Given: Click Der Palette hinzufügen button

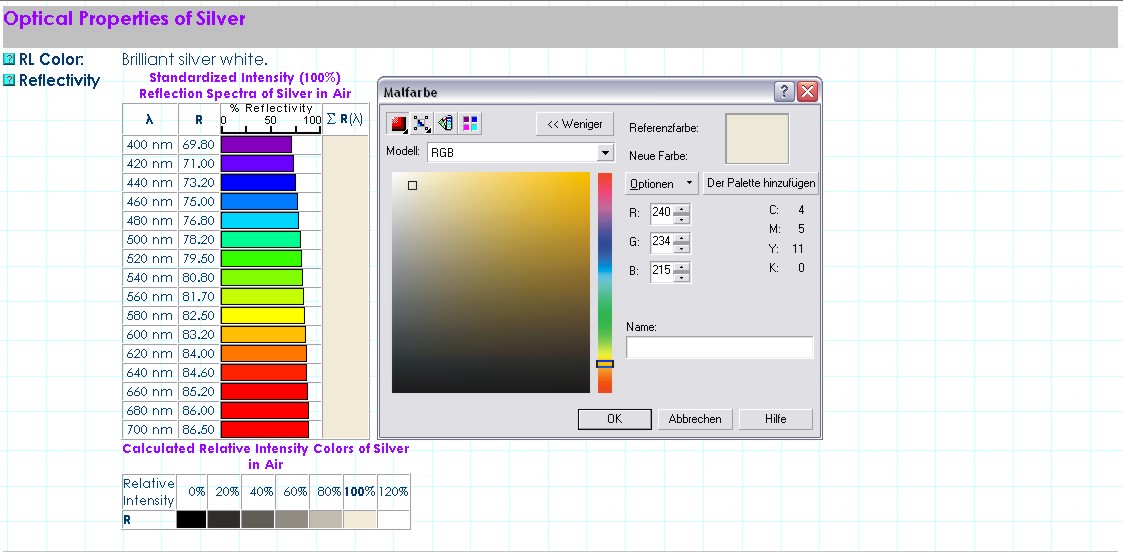Looking at the screenshot, I should 761,184.
